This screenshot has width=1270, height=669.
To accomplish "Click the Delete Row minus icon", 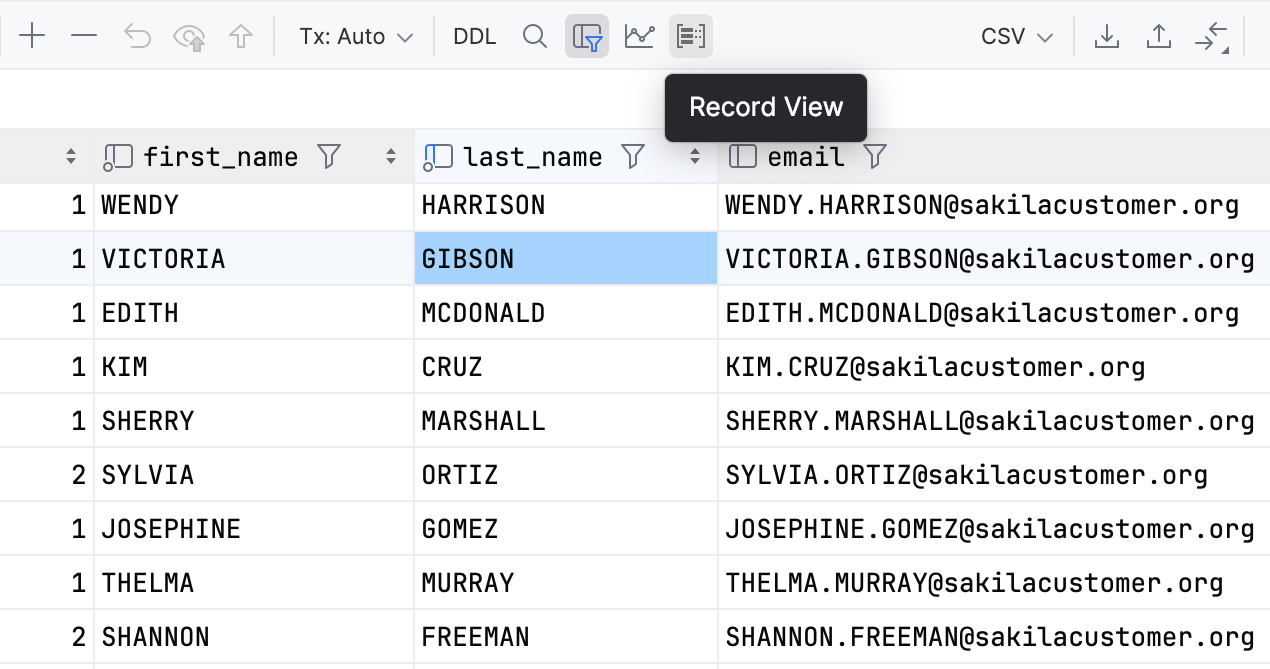I will (x=84, y=37).
